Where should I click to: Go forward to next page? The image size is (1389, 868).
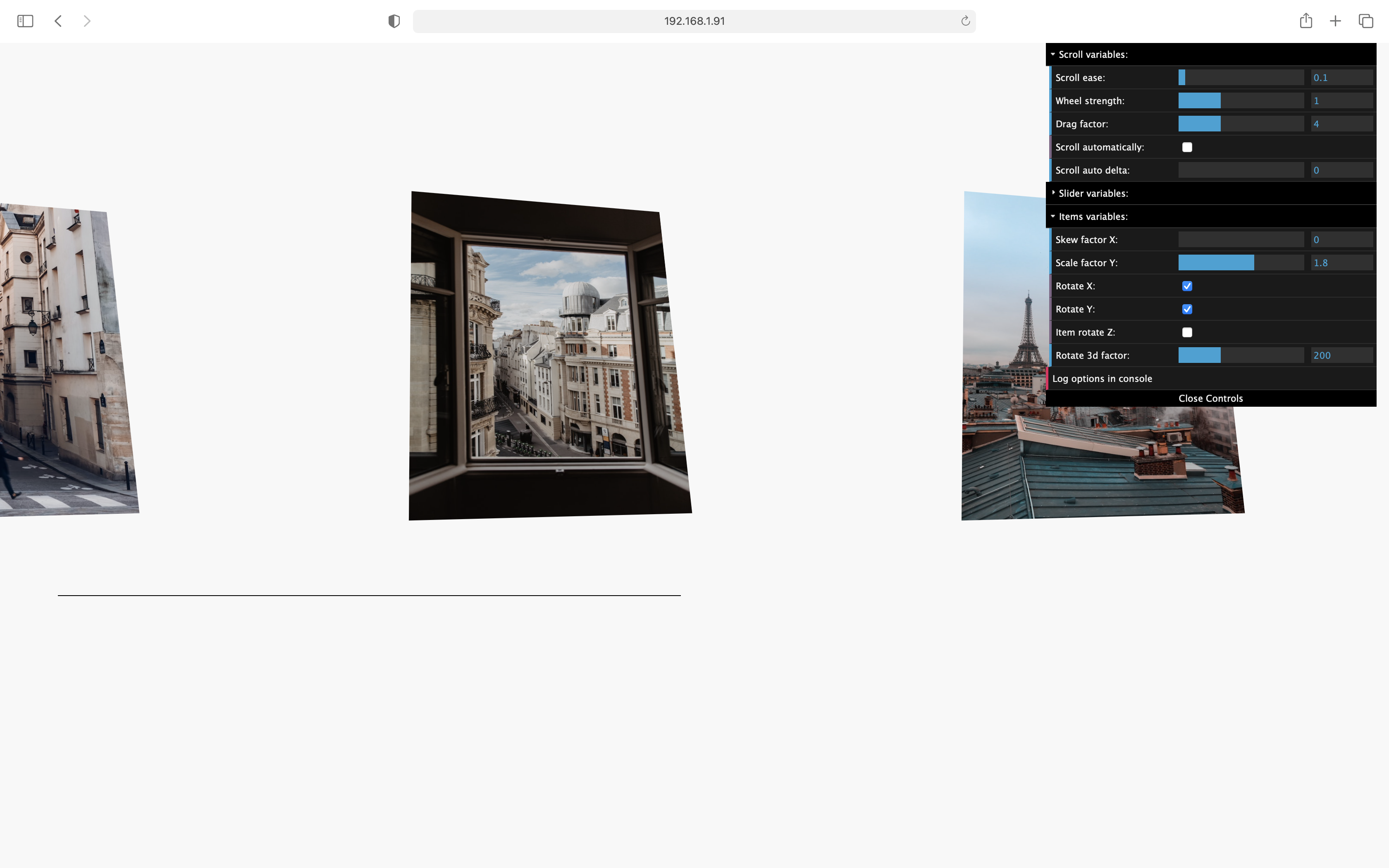[x=87, y=21]
